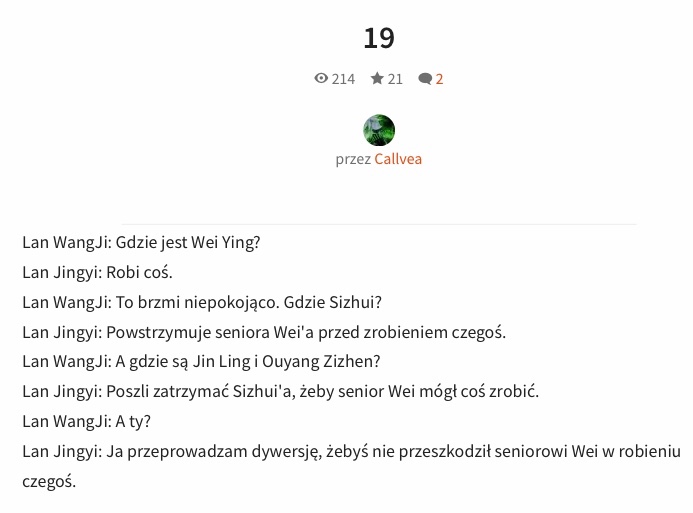Image resolution: width=693 pixels, height=513 pixels.
Task: Click the eye views icon
Action: (321, 79)
